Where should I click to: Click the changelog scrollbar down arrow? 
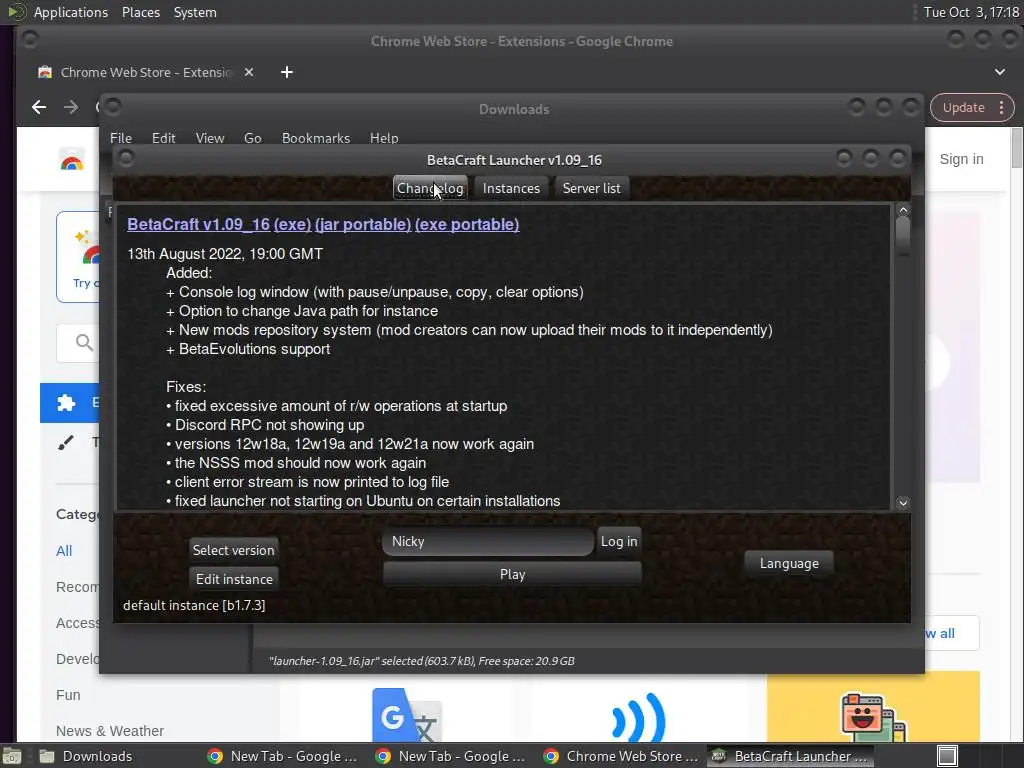click(x=903, y=503)
